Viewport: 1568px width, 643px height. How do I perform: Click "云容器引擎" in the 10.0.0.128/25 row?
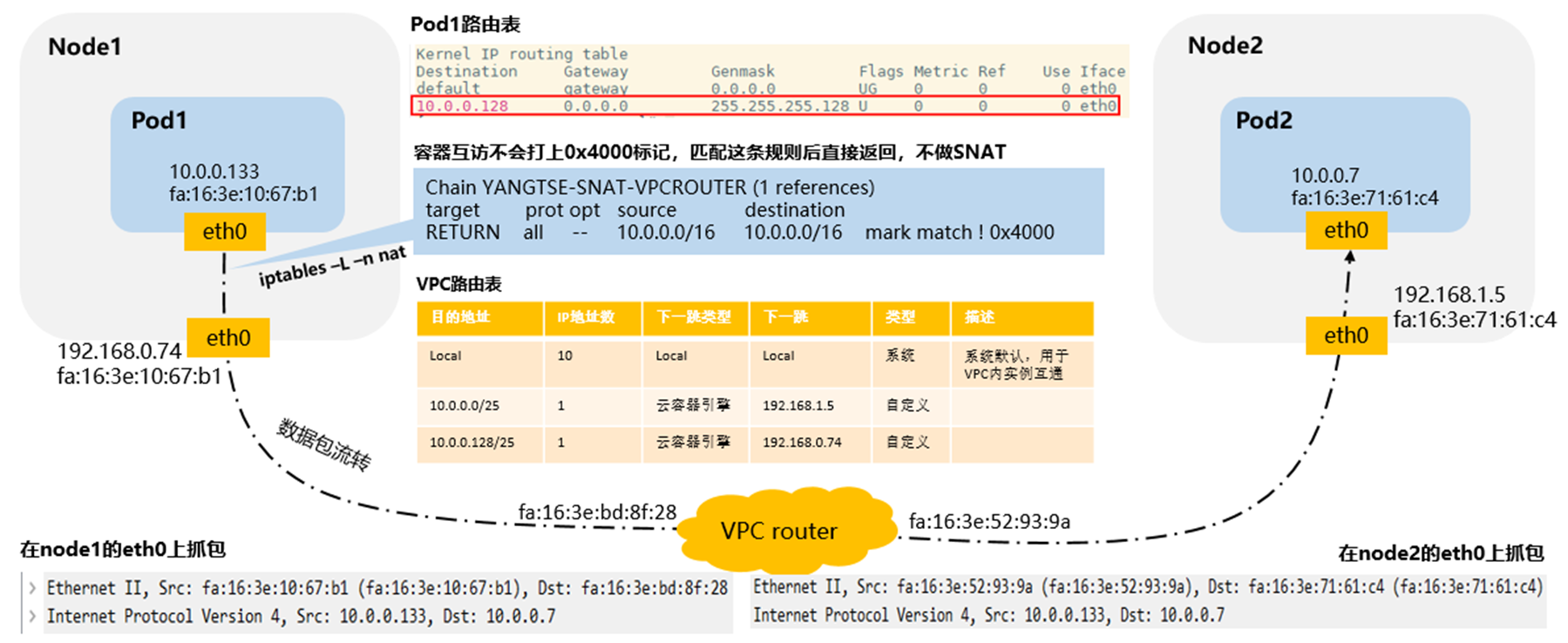tap(693, 443)
